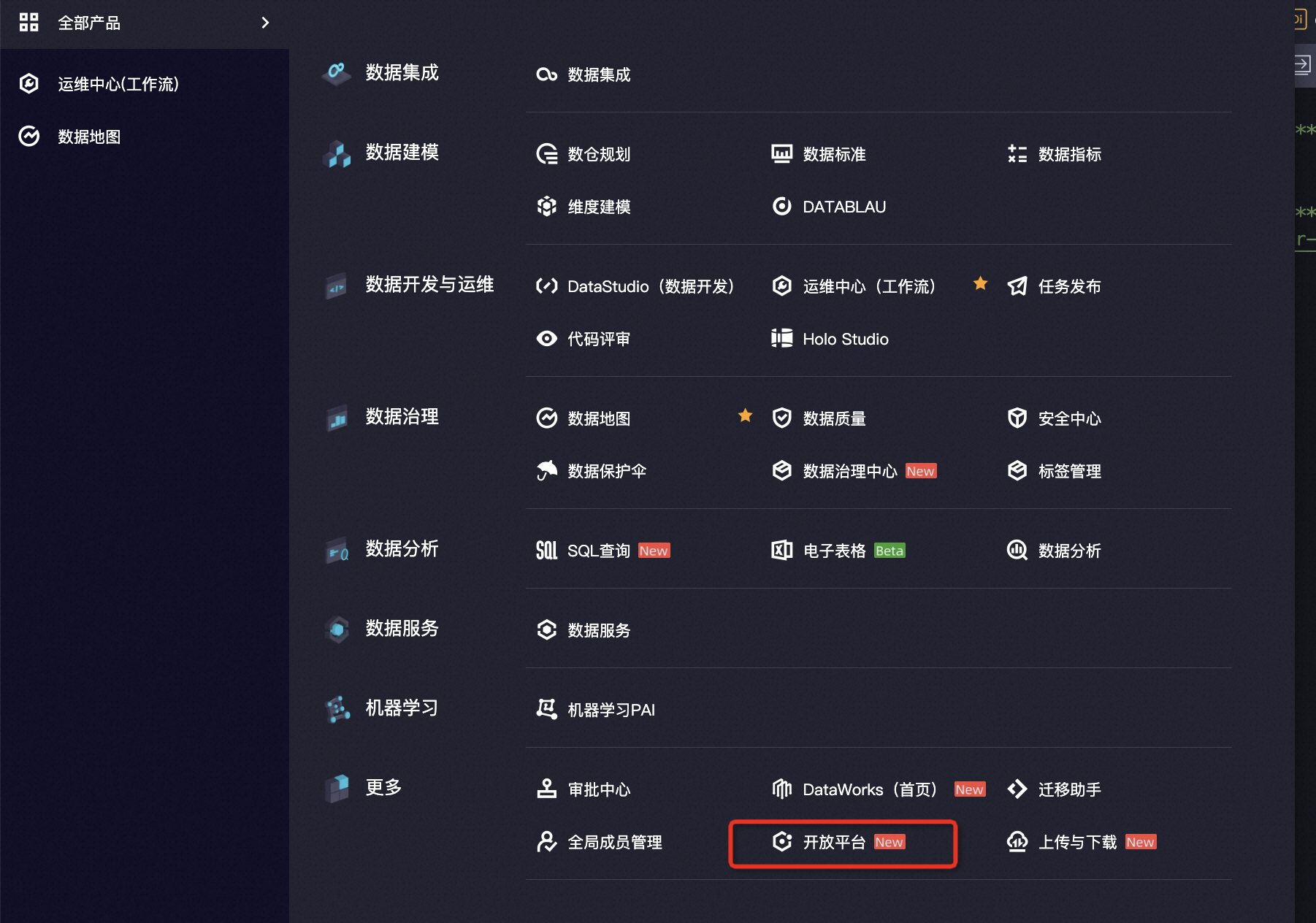The image size is (1316, 923).
Task: Click the code review eye icon
Action: [546, 339]
